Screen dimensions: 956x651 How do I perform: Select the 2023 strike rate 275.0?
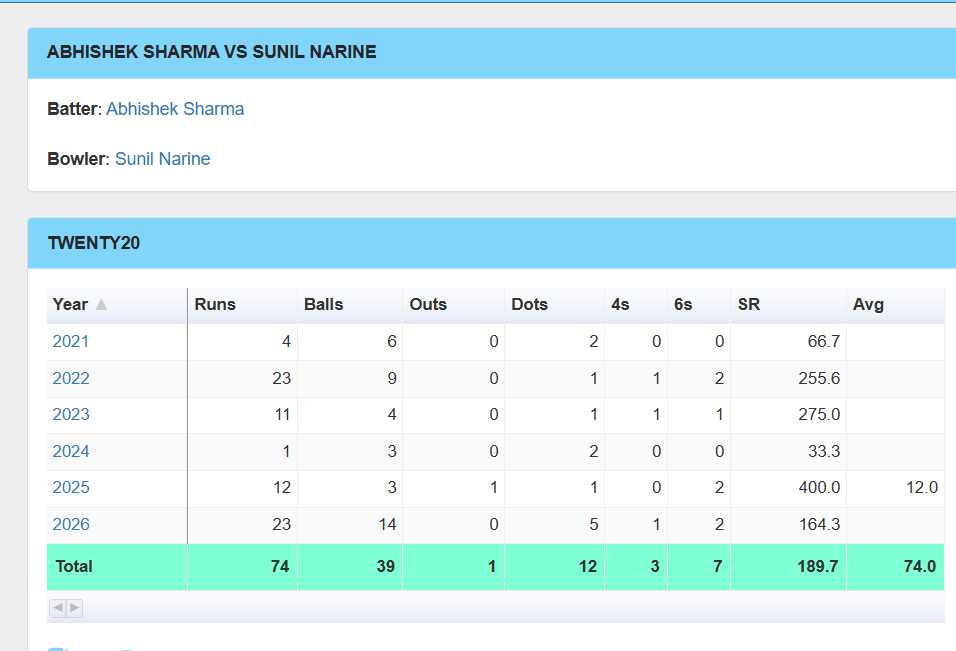819,414
